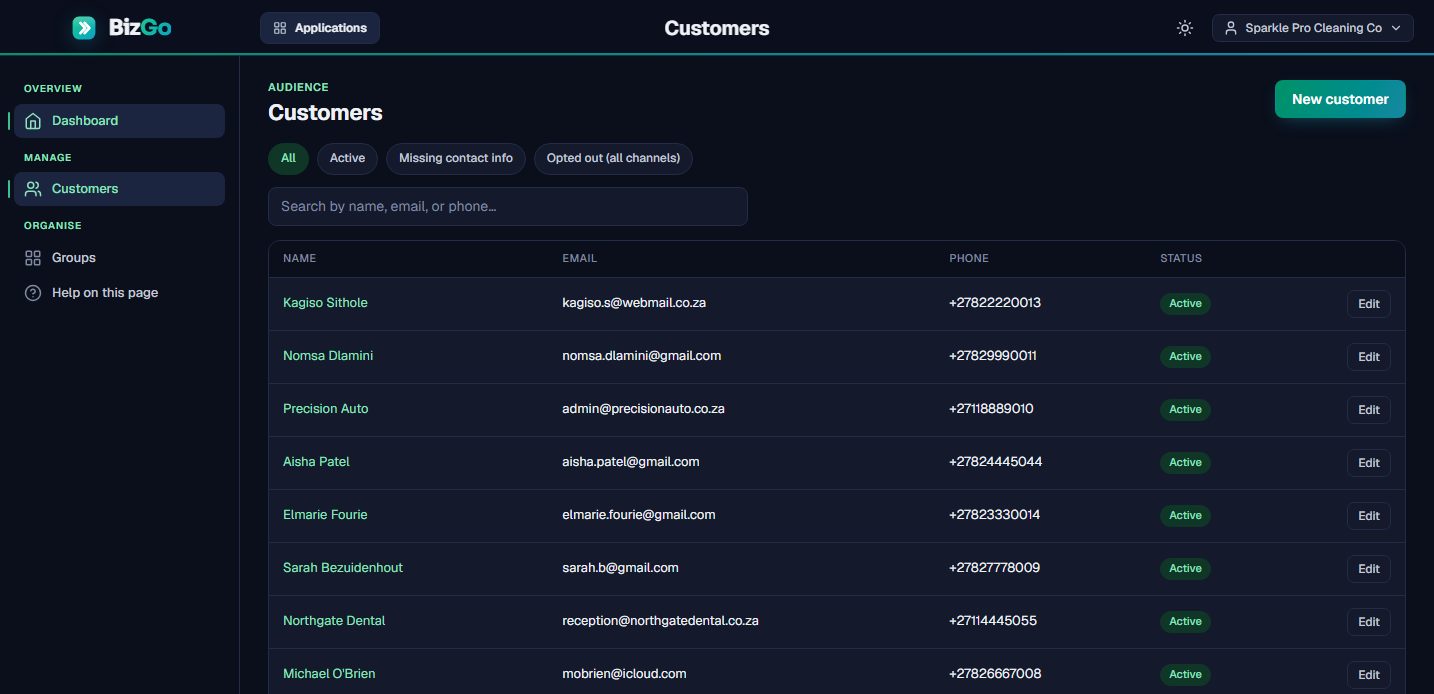
Task: Click the New customer button
Action: point(1340,99)
